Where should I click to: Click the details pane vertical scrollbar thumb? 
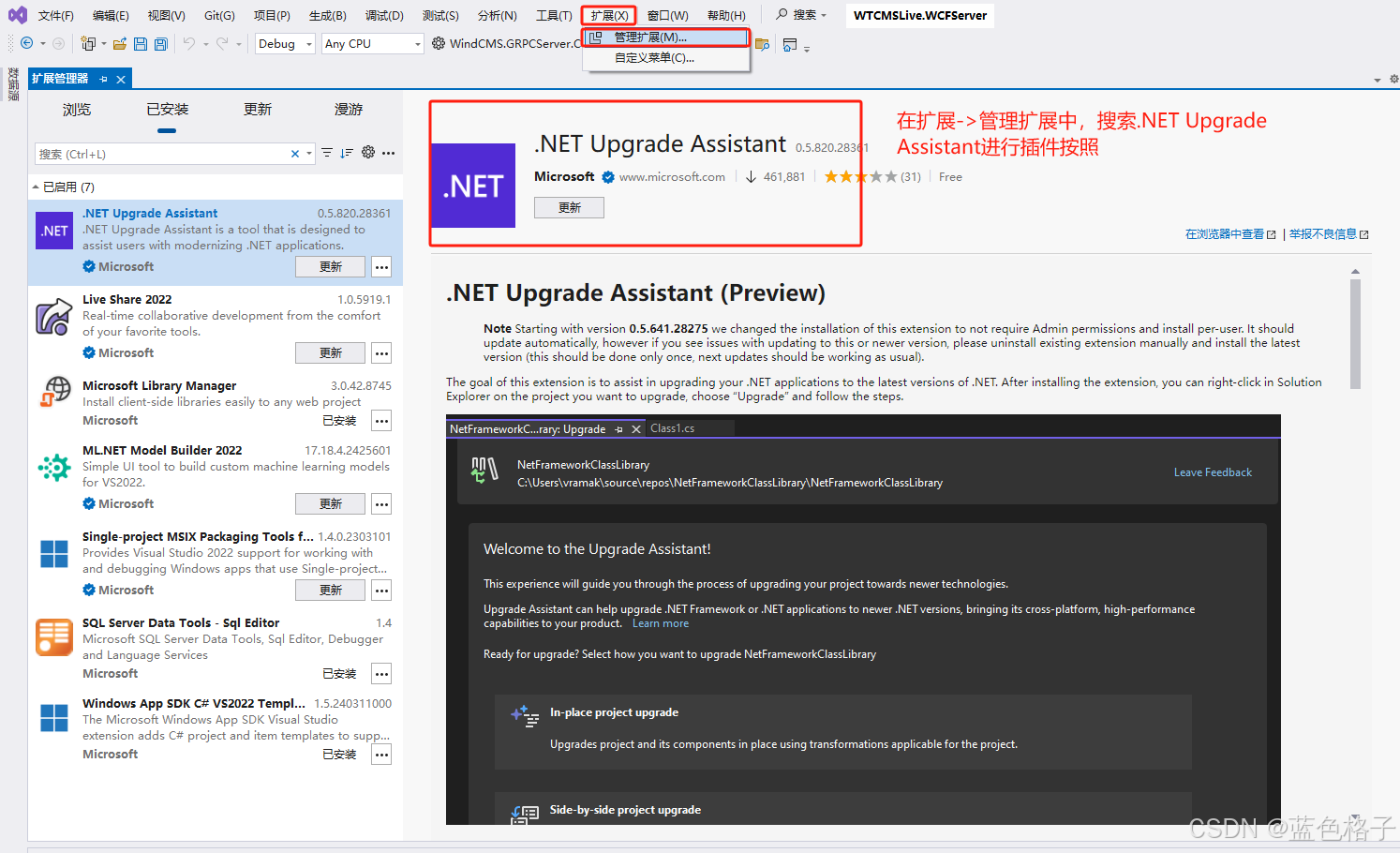click(x=1355, y=333)
